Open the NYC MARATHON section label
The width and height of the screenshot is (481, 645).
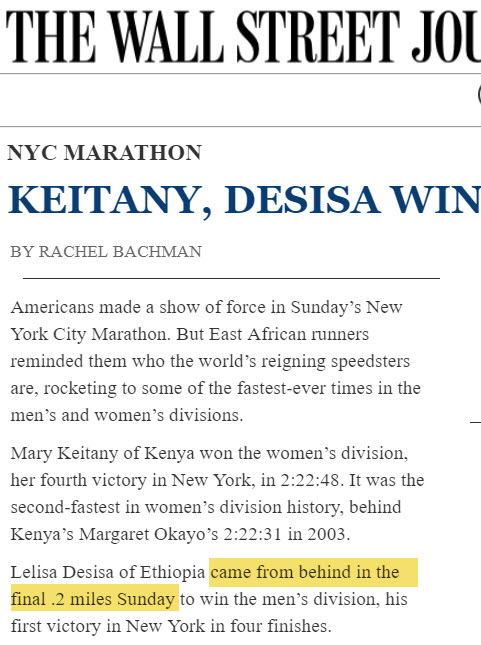(105, 153)
